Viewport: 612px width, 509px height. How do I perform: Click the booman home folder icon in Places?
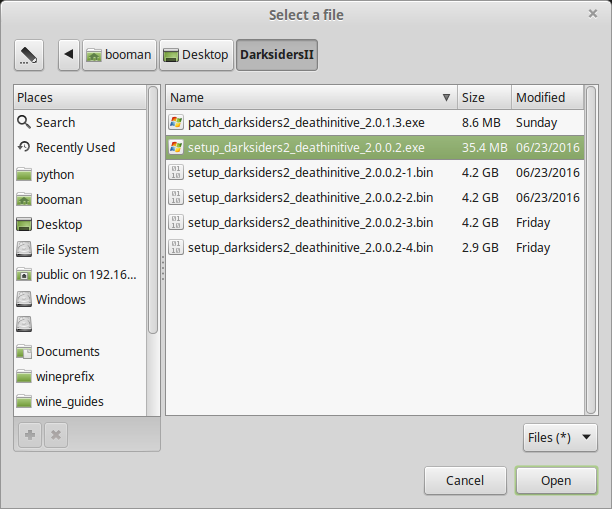24,199
